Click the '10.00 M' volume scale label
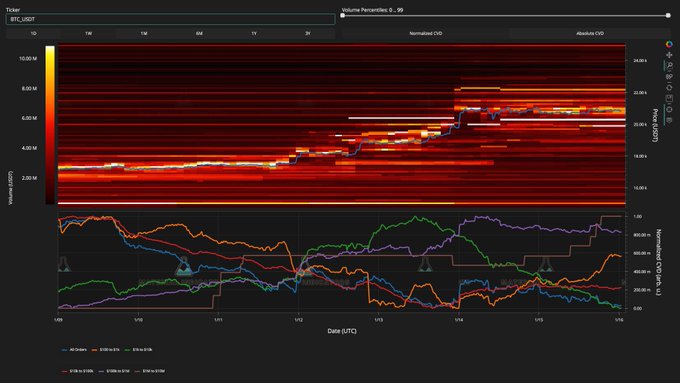680x383 pixels. 28,59
